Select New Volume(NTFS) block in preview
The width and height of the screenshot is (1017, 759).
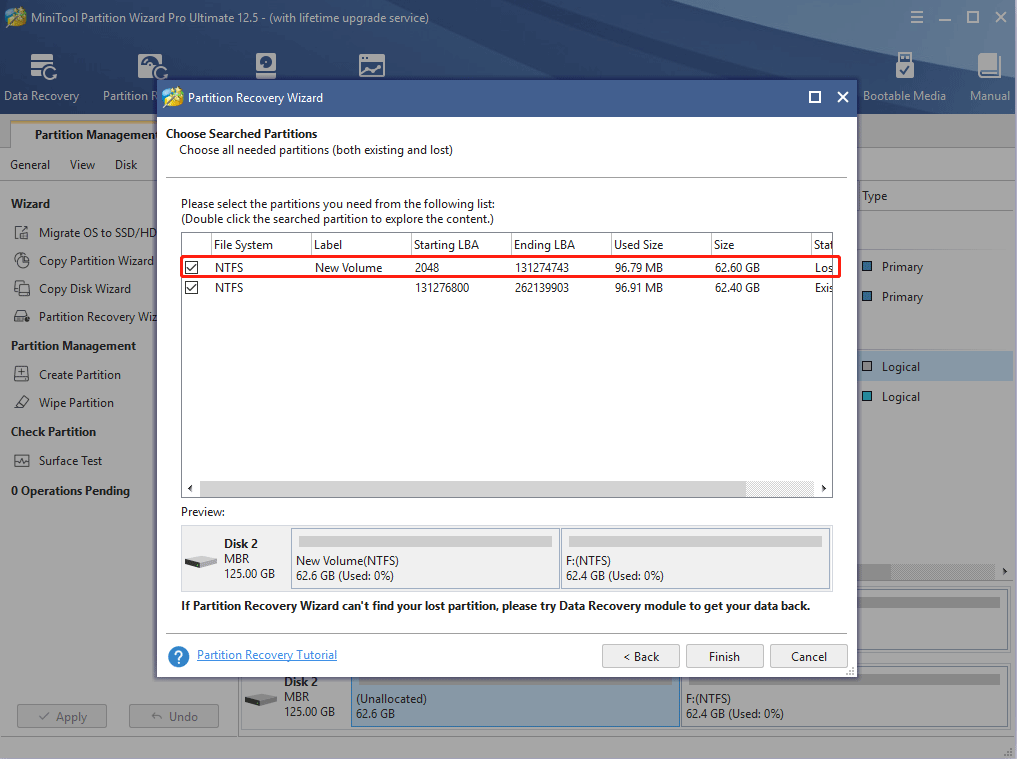click(x=425, y=559)
